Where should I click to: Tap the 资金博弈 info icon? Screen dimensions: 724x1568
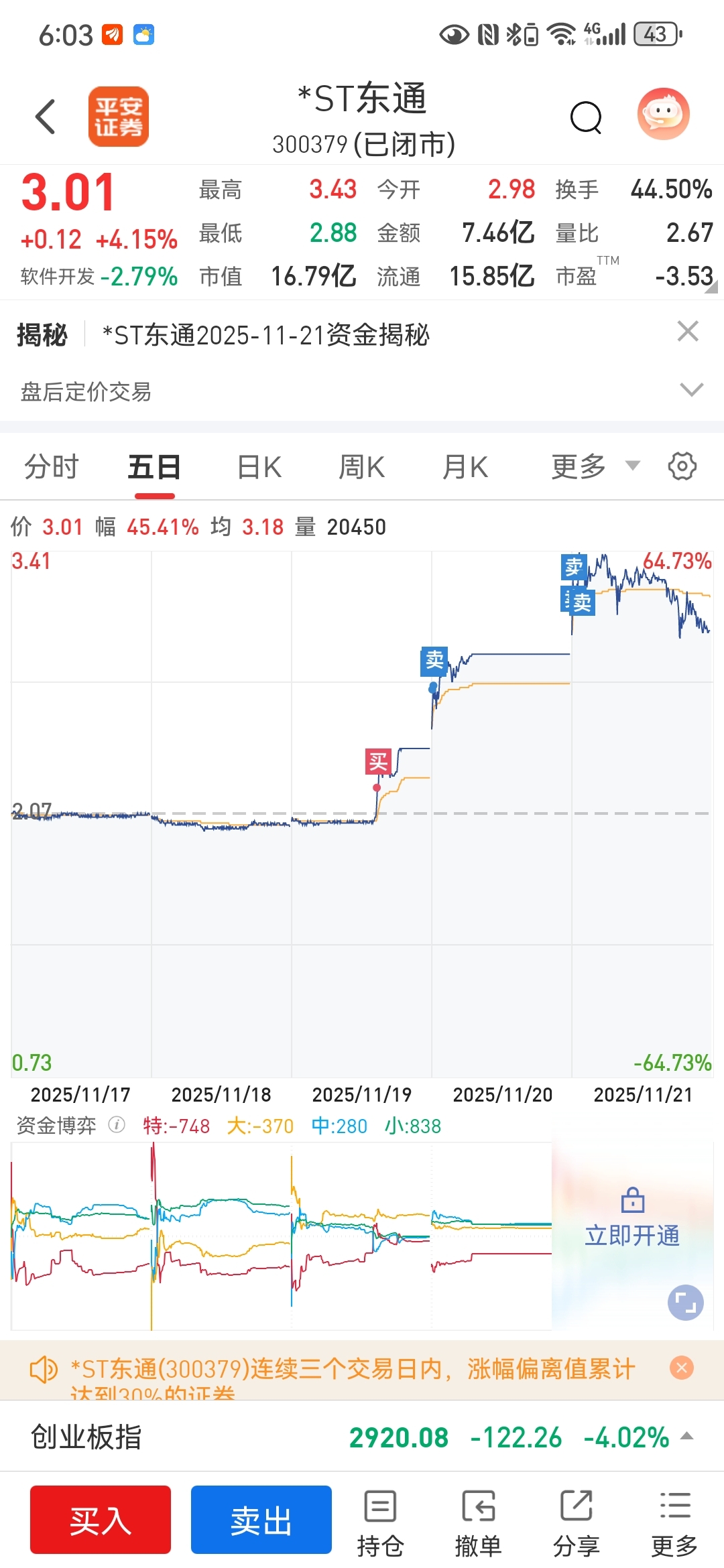click(117, 1125)
